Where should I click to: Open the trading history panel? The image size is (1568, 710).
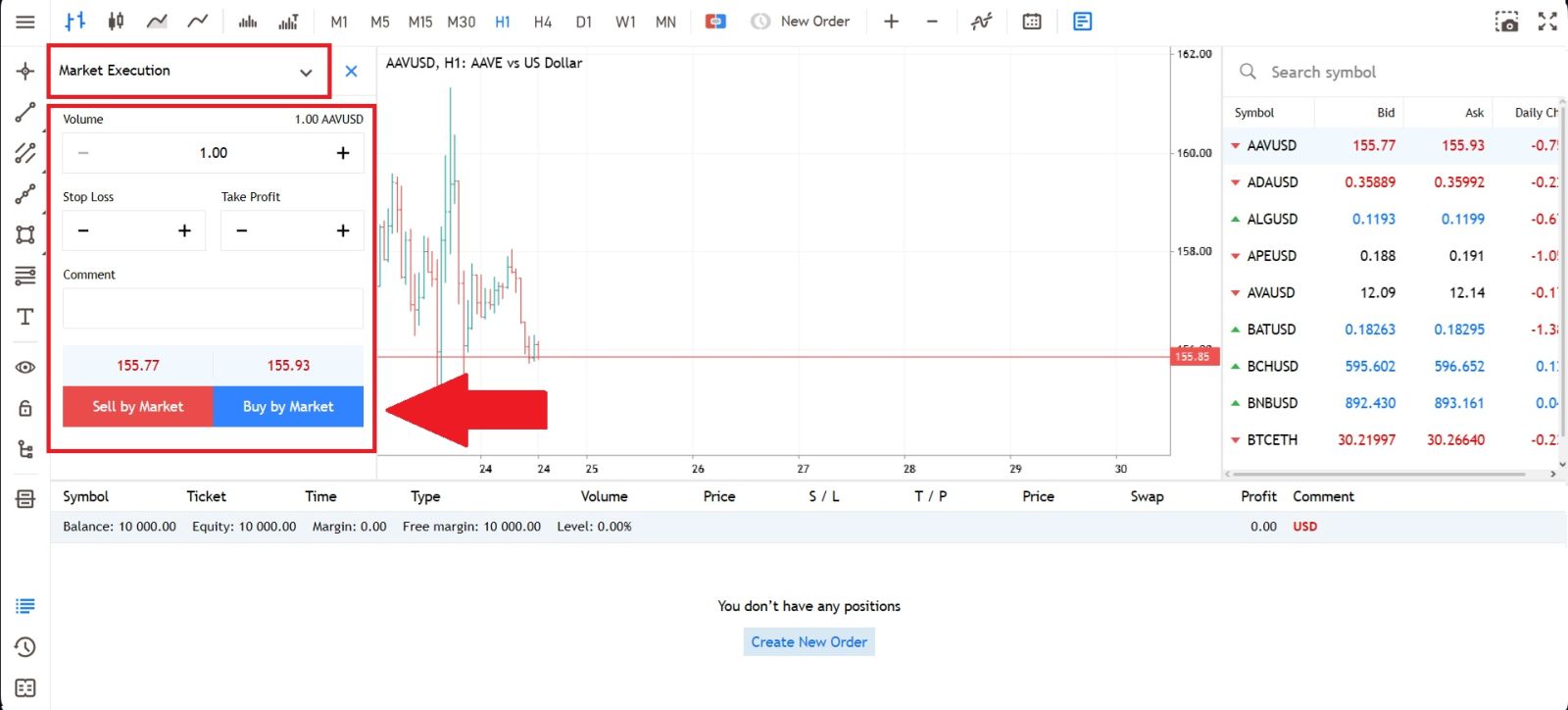pos(24,647)
